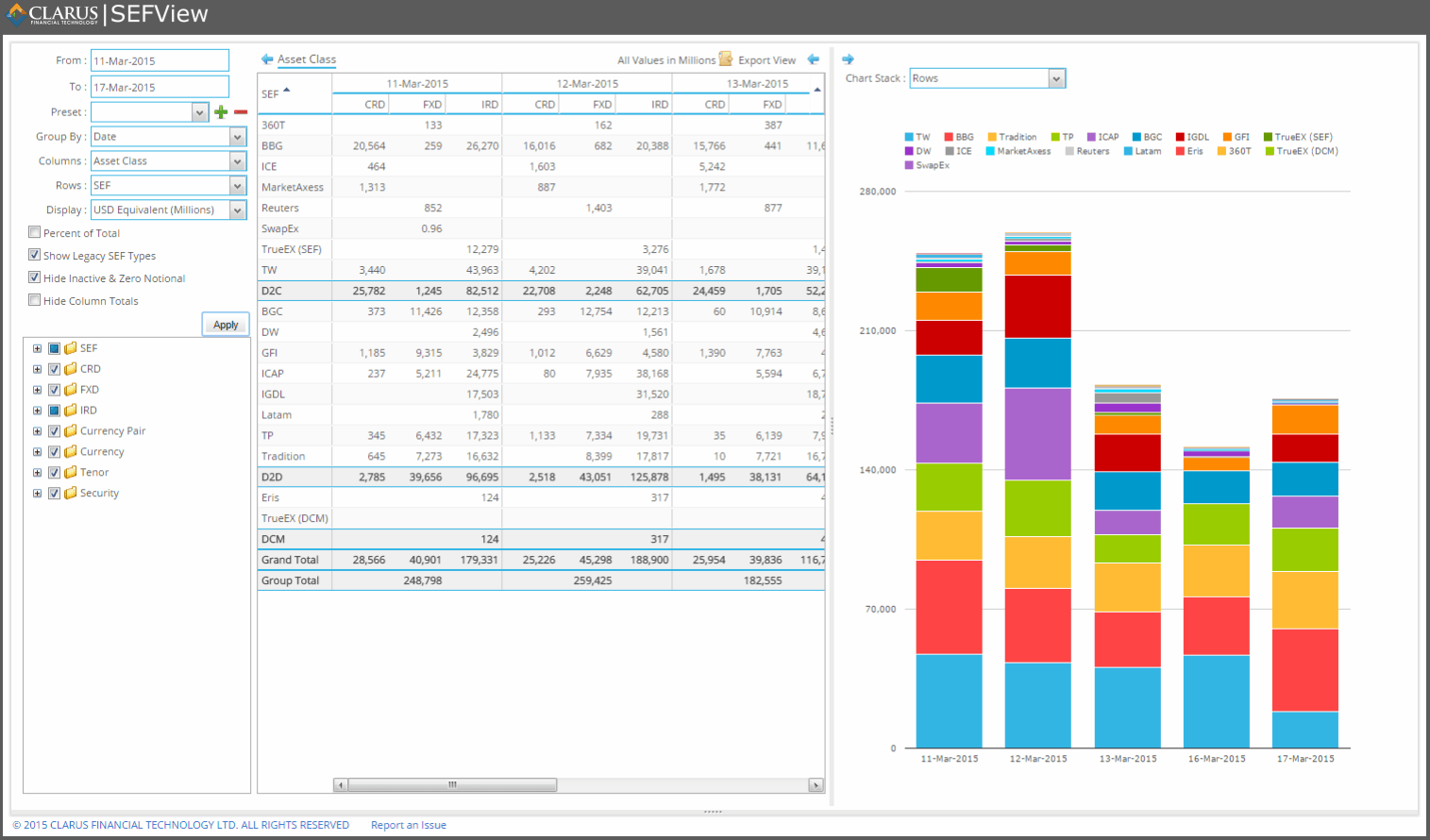Click the red minus remove preset icon

pyautogui.click(x=241, y=112)
